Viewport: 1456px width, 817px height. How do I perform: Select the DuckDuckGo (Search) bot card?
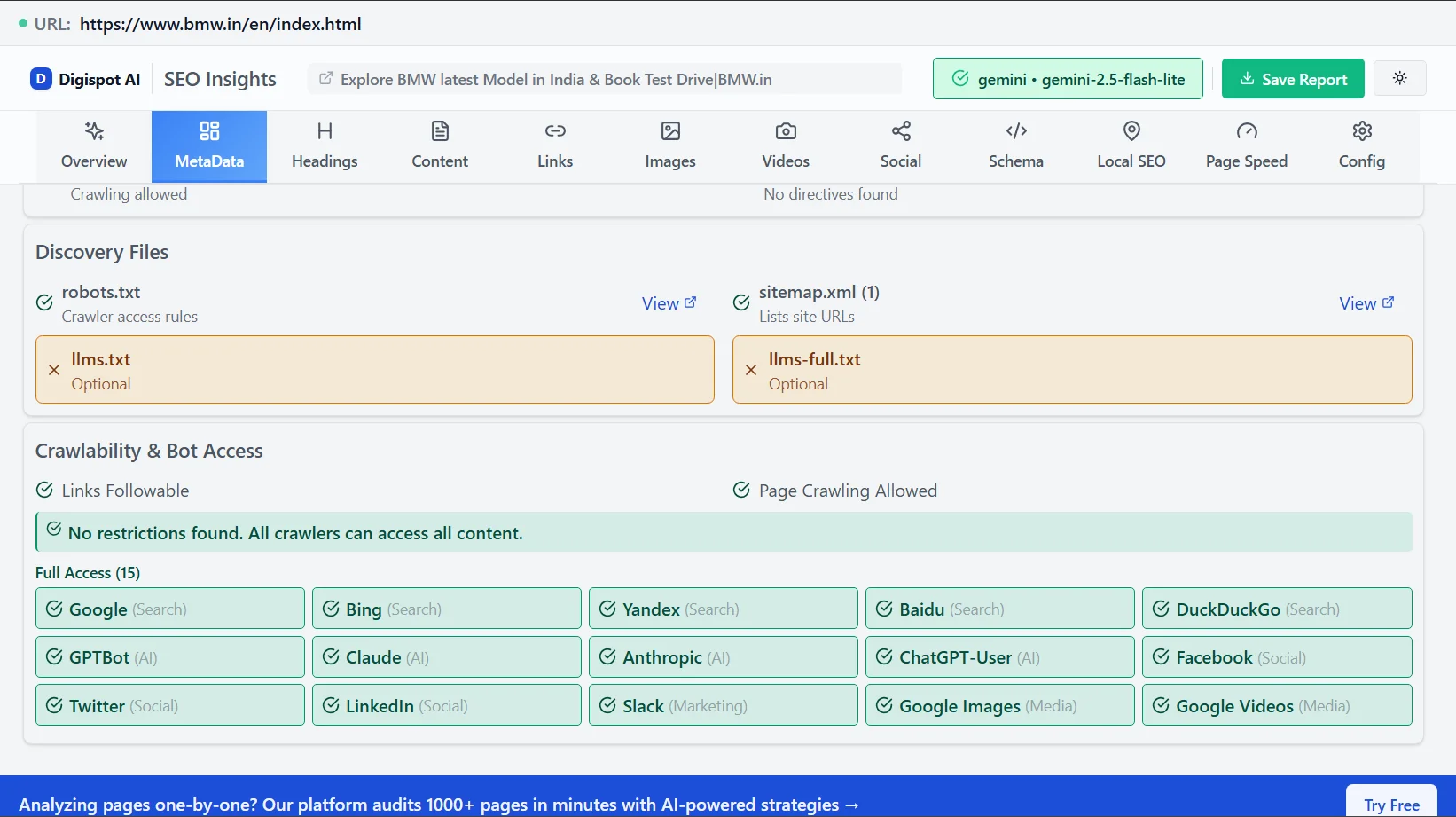pos(1277,609)
